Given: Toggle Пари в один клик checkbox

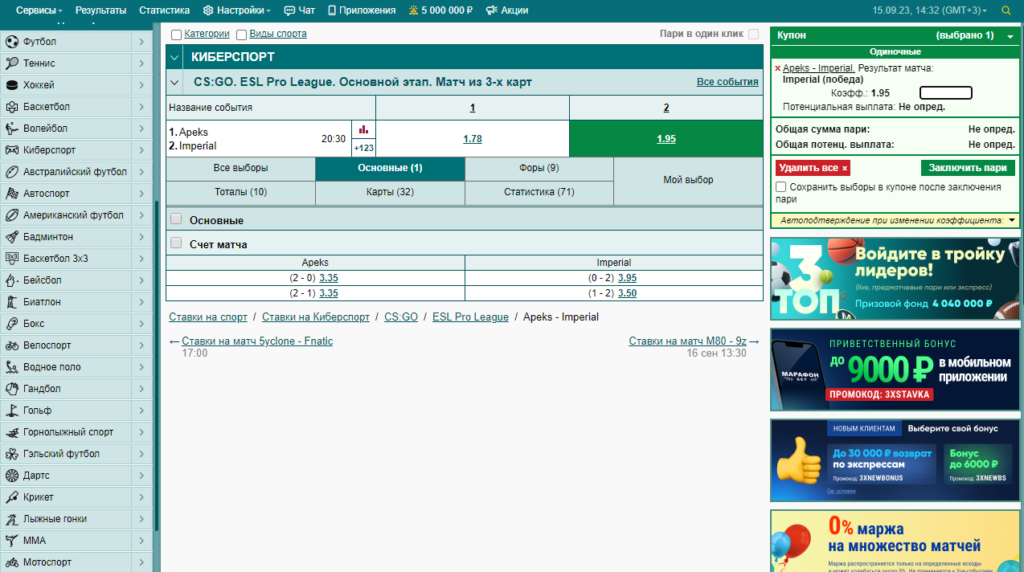Looking at the screenshot, I should point(754,34).
